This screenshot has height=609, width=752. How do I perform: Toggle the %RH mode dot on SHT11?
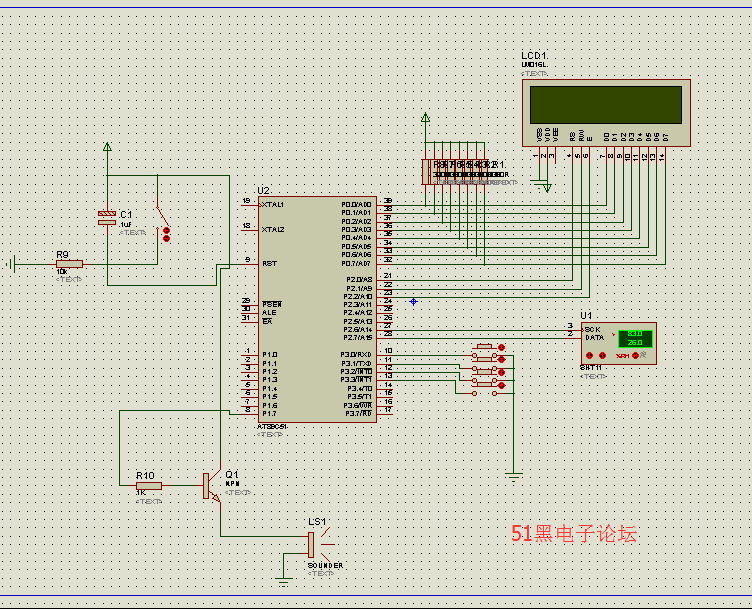(x=635, y=355)
